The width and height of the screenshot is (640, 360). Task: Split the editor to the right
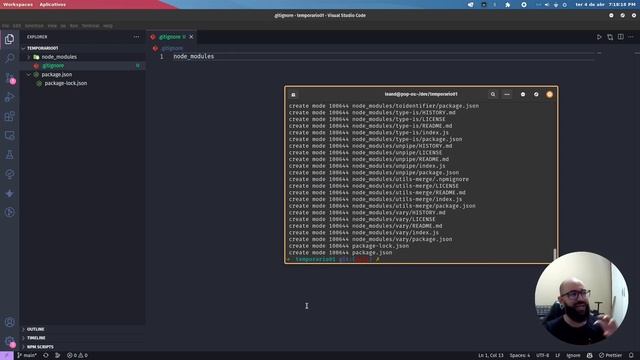coord(620,37)
